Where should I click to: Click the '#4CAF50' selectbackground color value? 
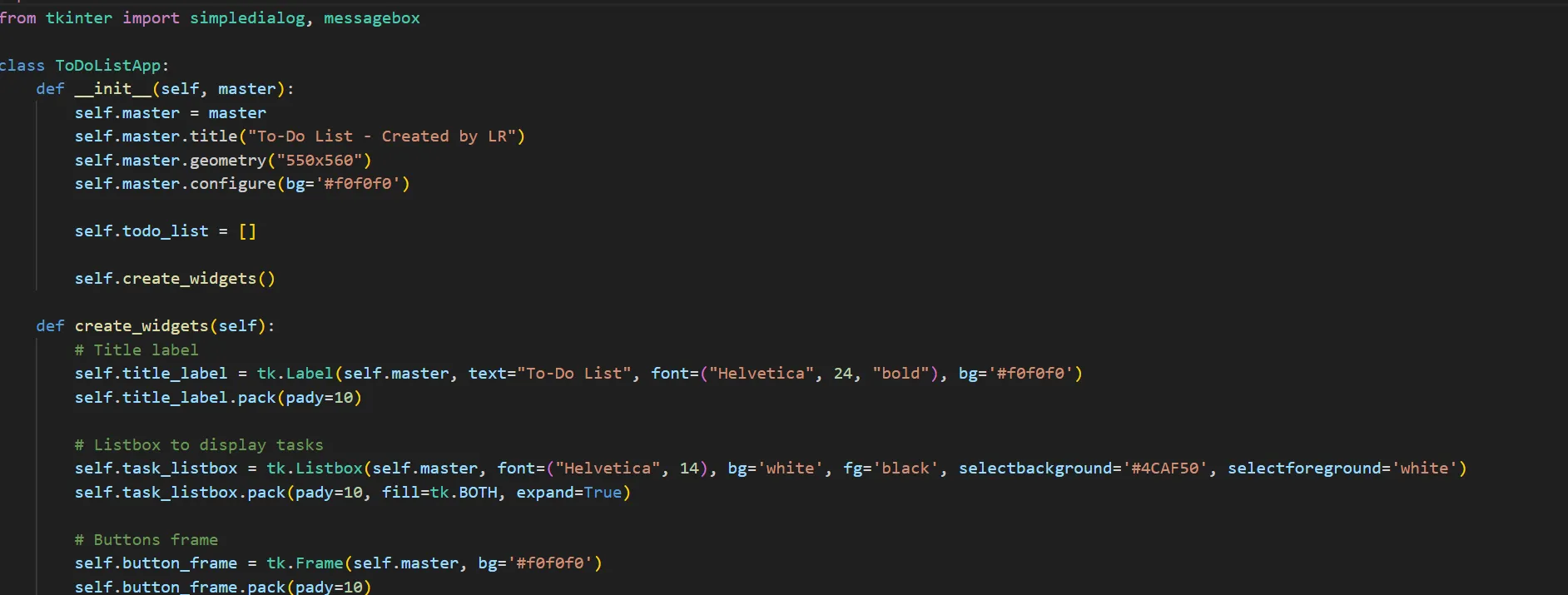(x=1165, y=469)
